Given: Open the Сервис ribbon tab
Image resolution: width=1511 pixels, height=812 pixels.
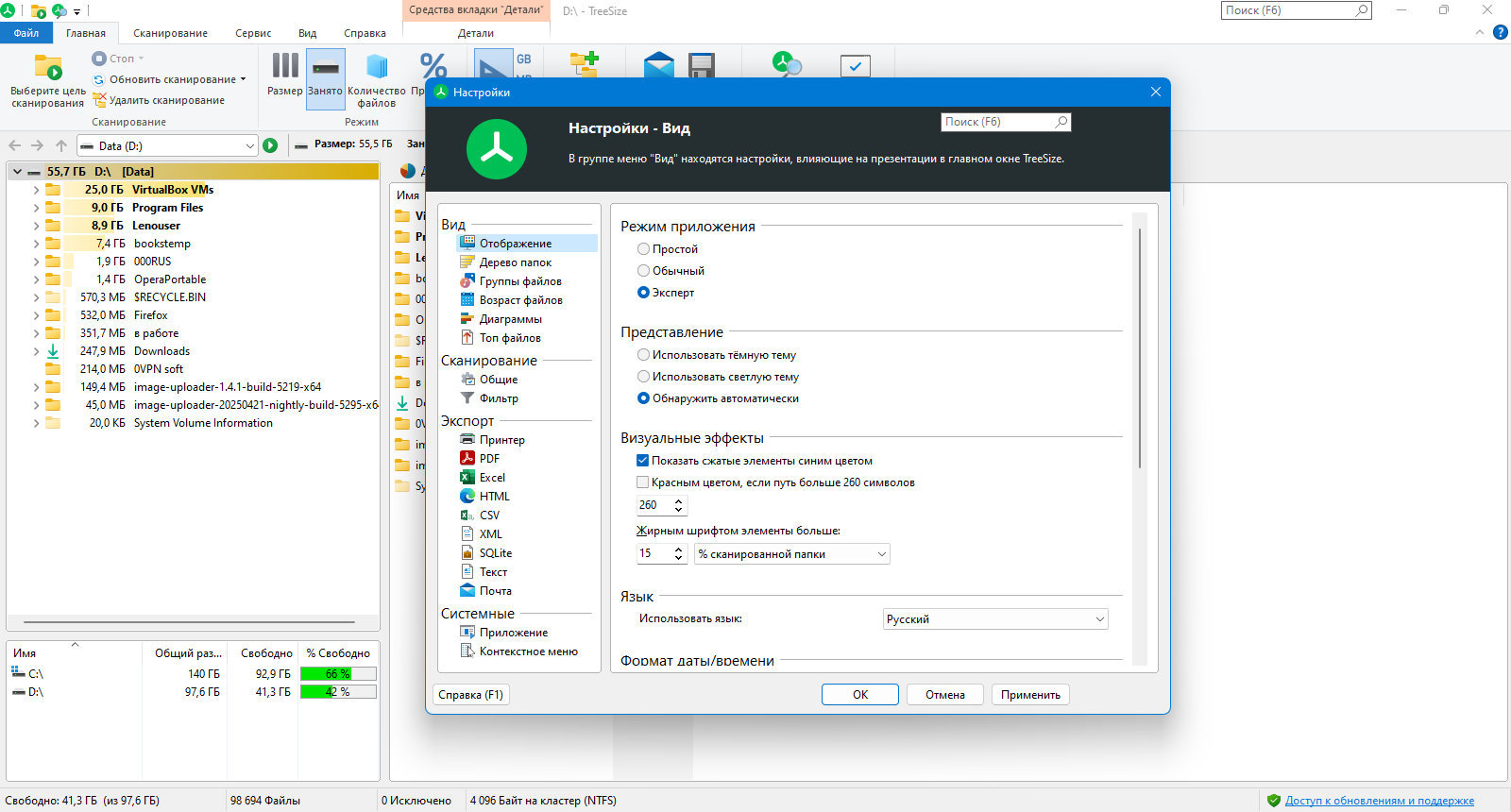Looking at the screenshot, I should point(253,33).
